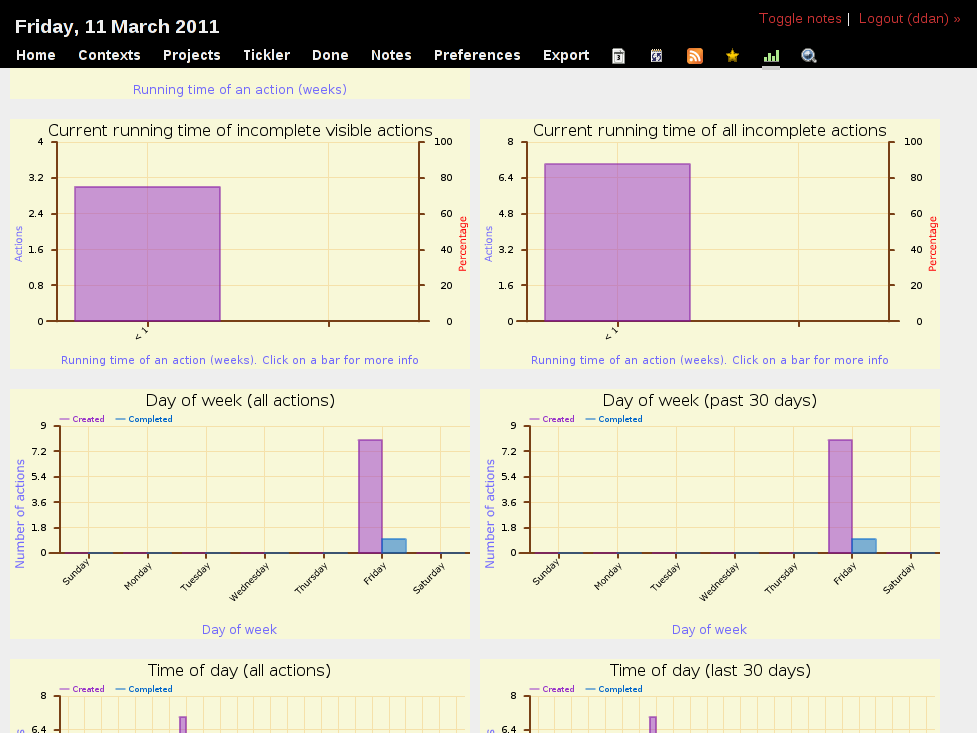The image size is (977, 733).
Task: Click the bar in incomplete visible actions chart
Action: click(x=148, y=254)
